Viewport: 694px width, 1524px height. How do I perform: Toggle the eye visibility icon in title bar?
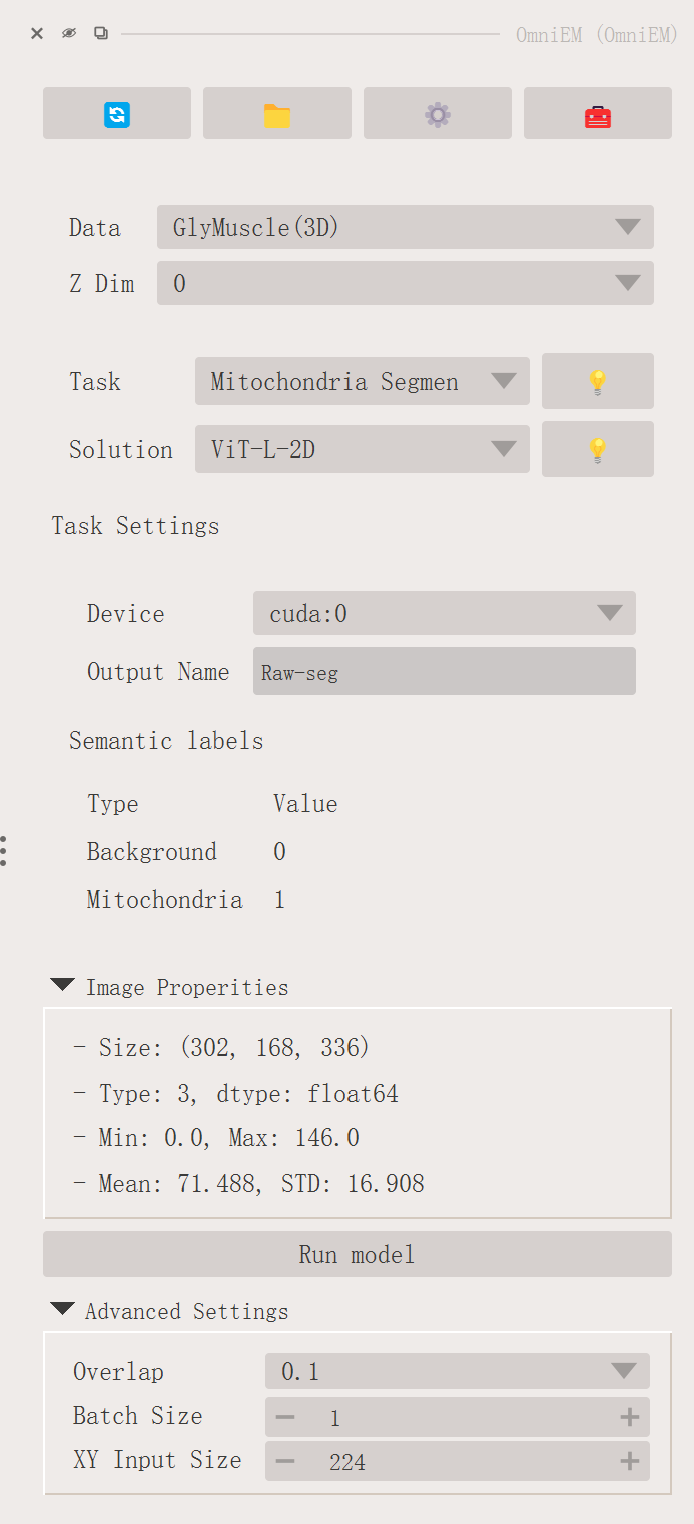(68, 33)
